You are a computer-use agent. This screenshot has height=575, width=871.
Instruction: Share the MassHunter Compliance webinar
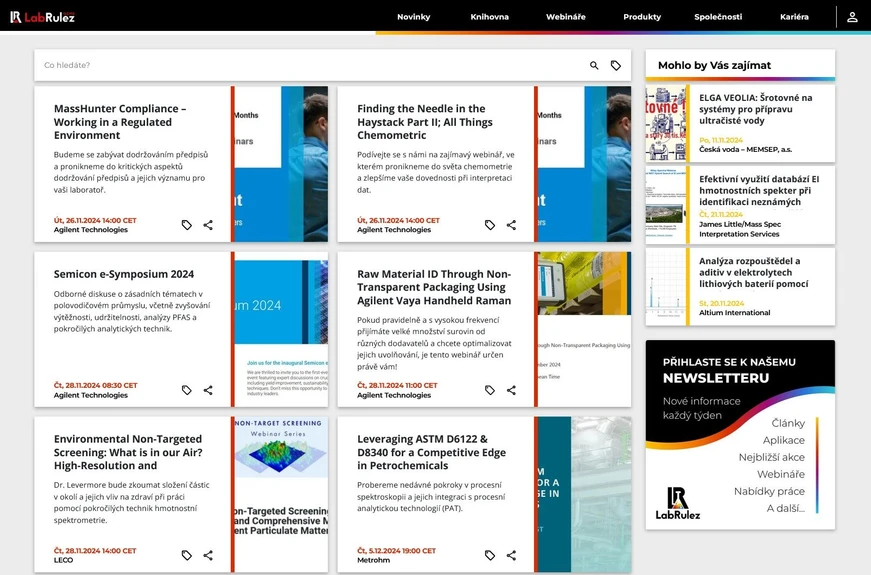(208, 225)
